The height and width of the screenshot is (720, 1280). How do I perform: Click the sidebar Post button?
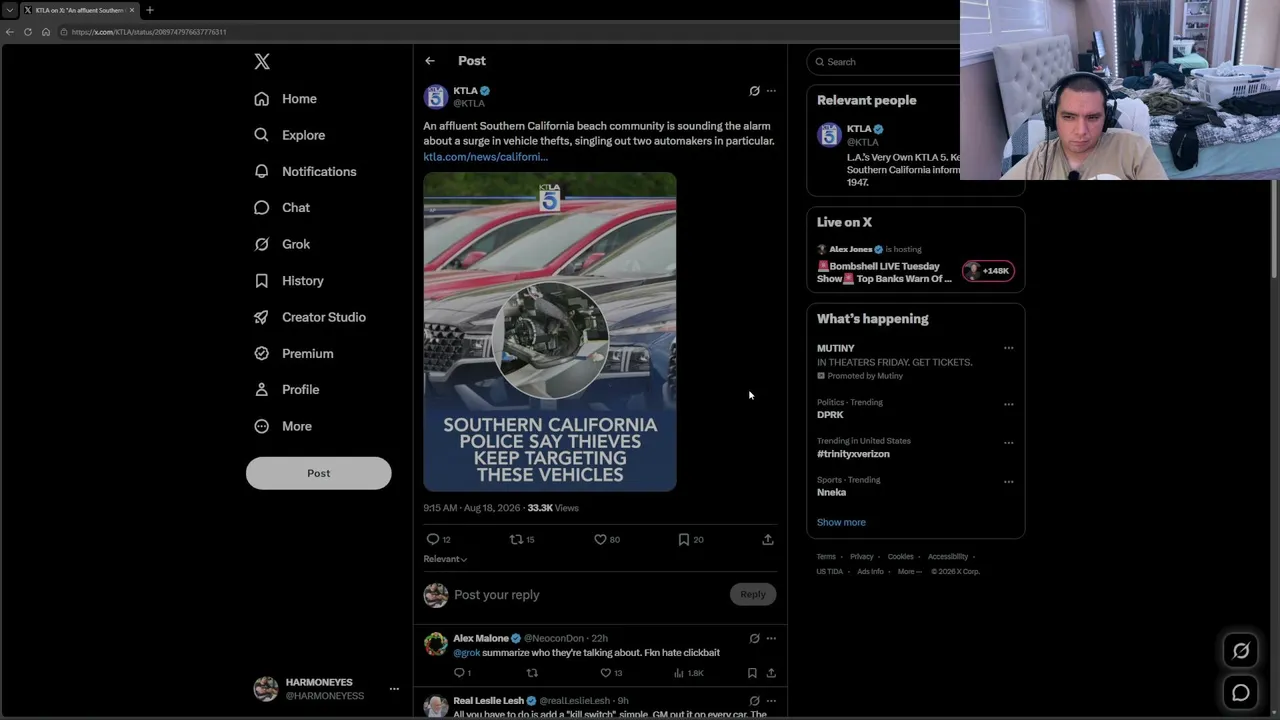[x=318, y=473]
